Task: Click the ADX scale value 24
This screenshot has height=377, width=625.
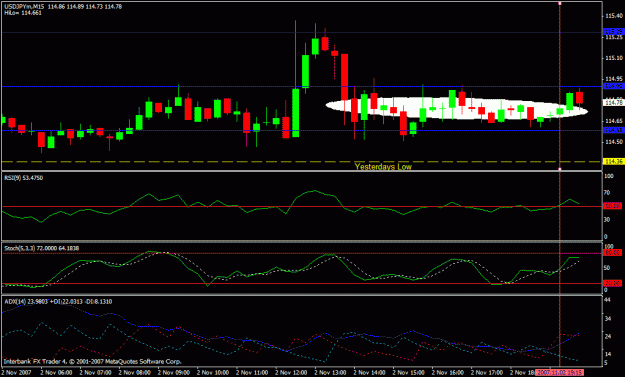Action: click(x=608, y=336)
